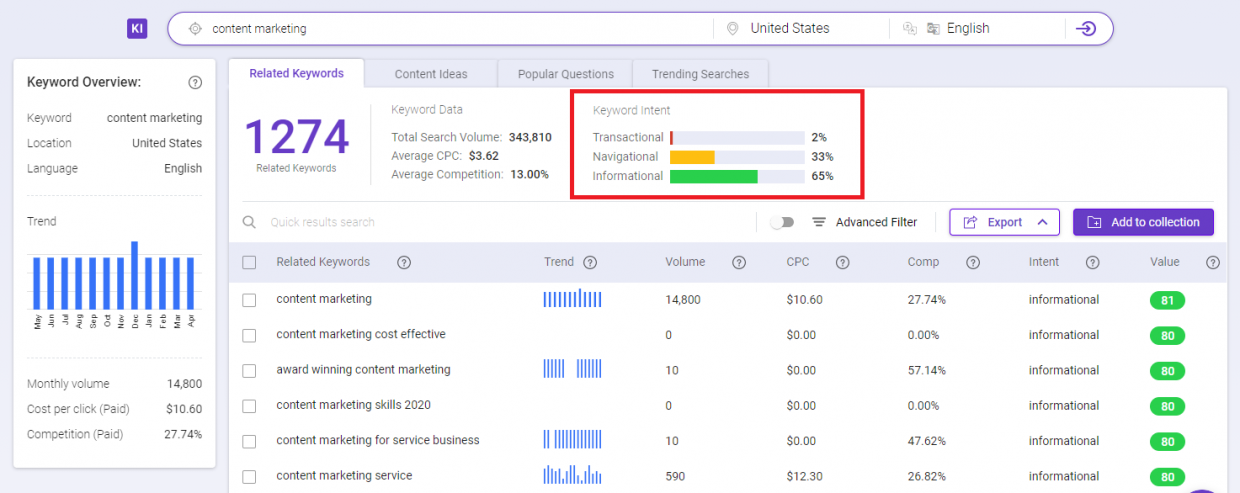Click keyword 'content marketing for service business'
Image resolution: width=1240 pixels, height=493 pixels.
[x=378, y=440]
